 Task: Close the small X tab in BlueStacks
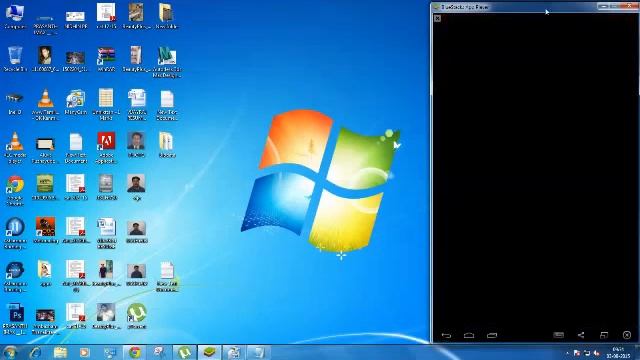[x=438, y=18]
